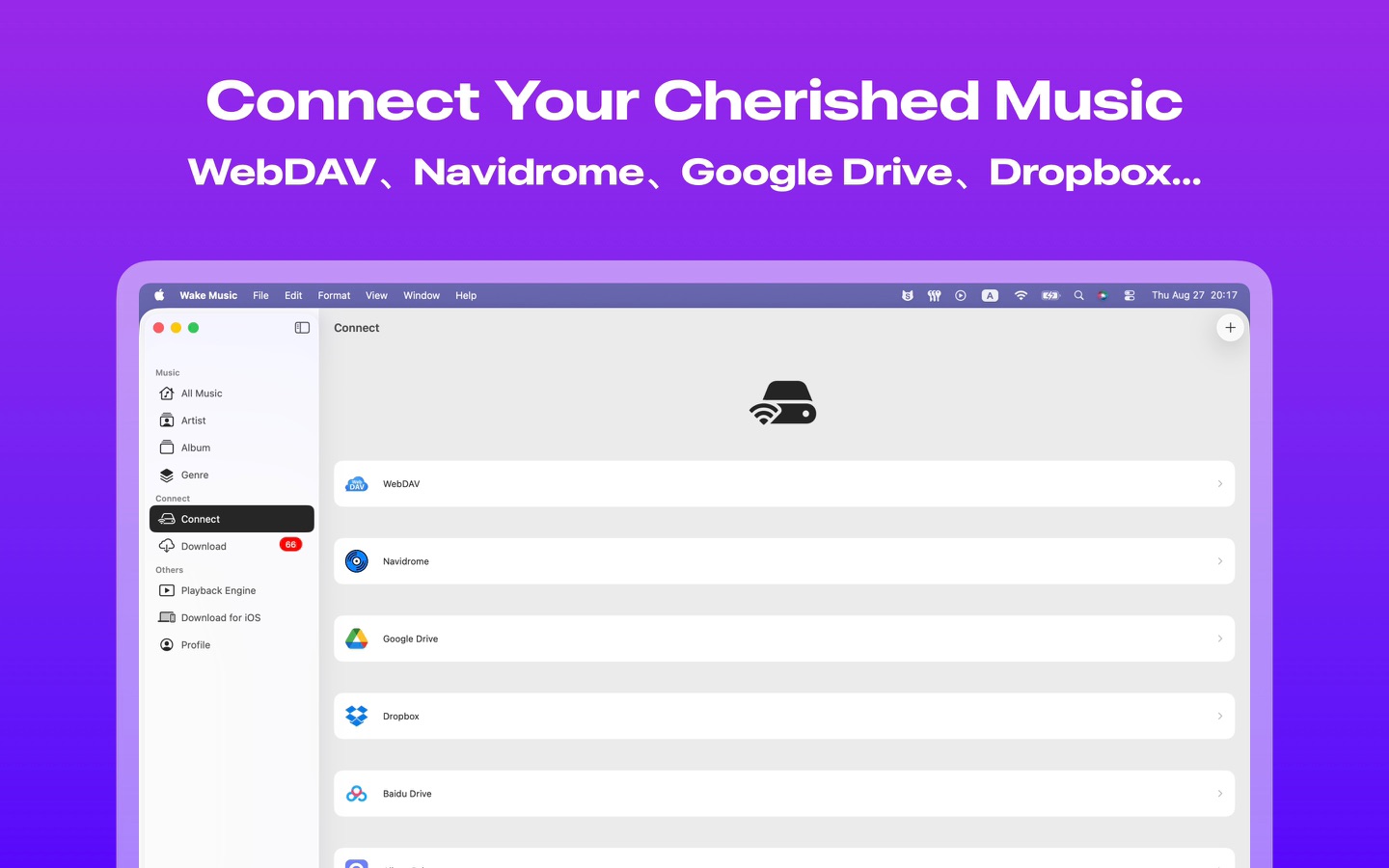Click the Wi-Fi icon in menu bar

pyautogui.click(x=1021, y=295)
